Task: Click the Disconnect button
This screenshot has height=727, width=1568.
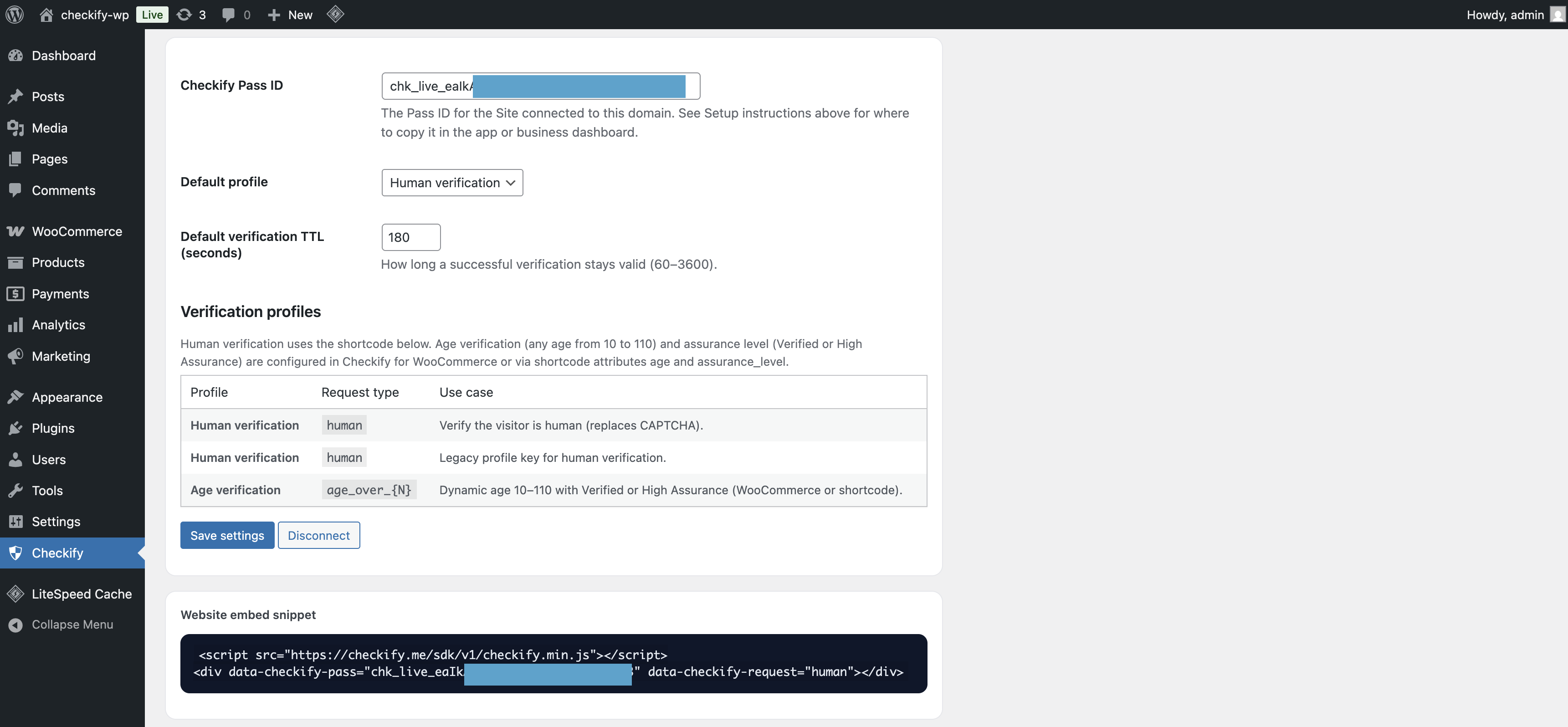Action: (319, 535)
